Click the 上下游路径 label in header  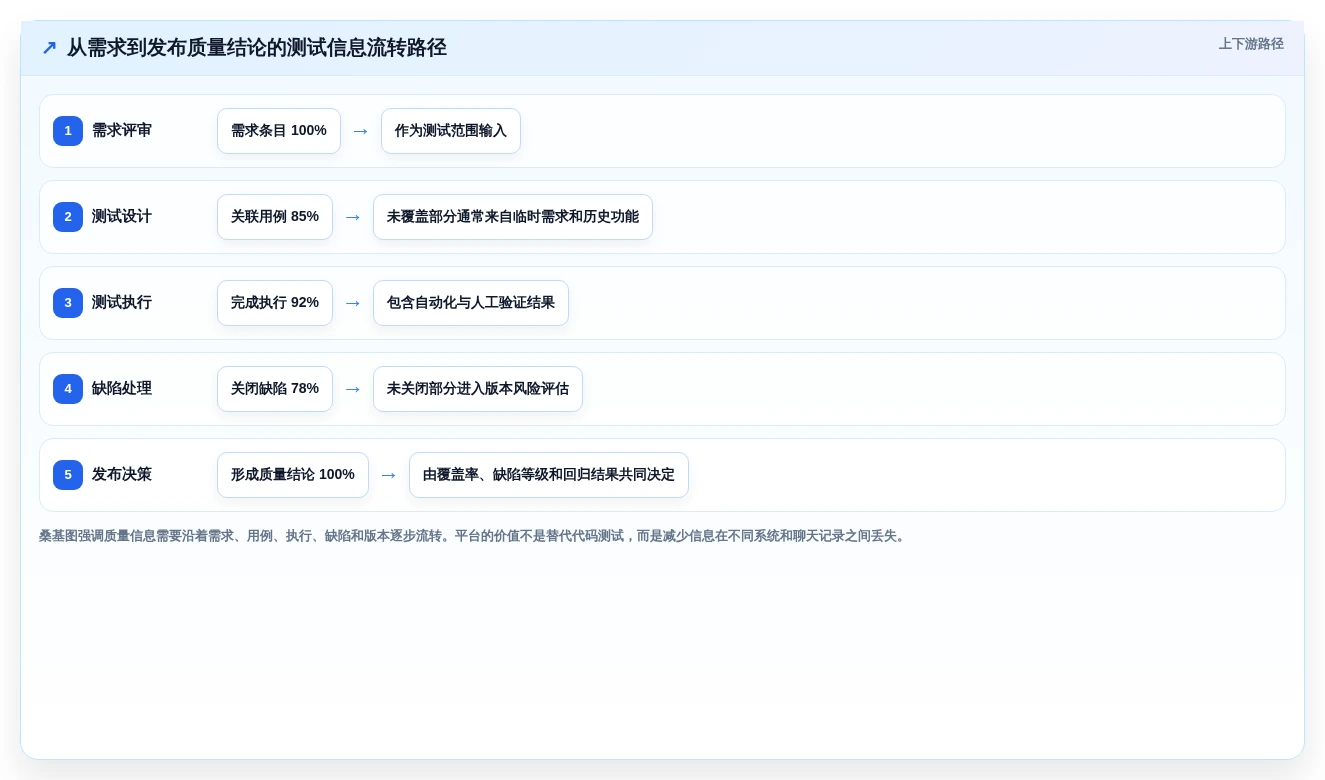(x=1251, y=44)
